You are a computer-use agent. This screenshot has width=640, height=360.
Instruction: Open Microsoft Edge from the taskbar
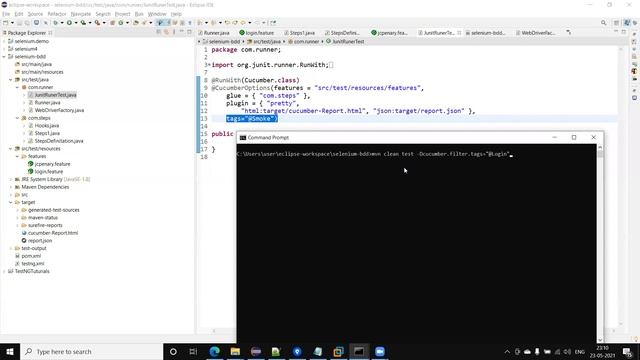click(214, 351)
